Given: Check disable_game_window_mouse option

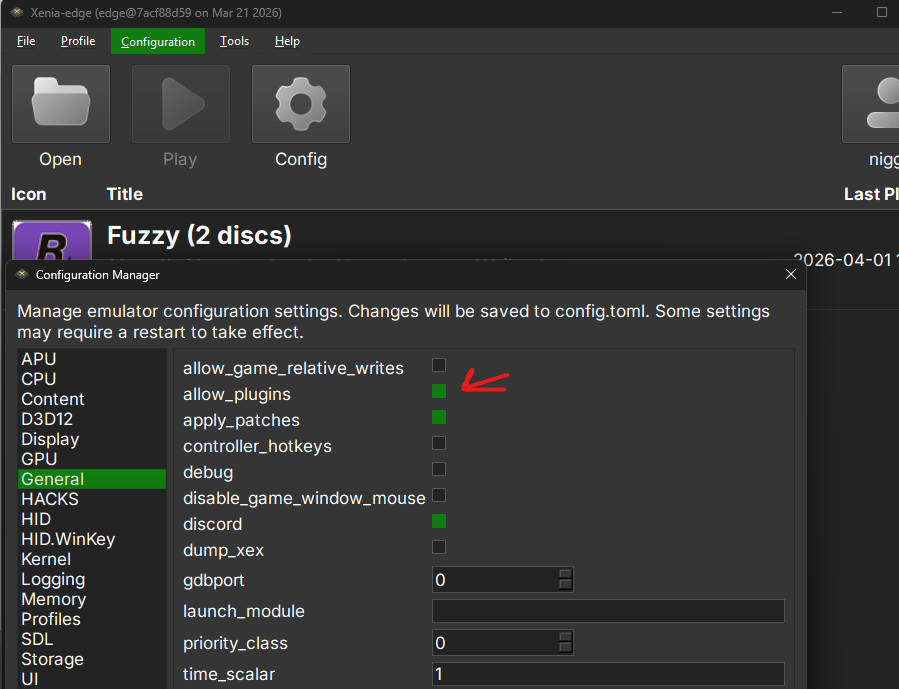Looking at the screenshot, I should coord(439,495).
